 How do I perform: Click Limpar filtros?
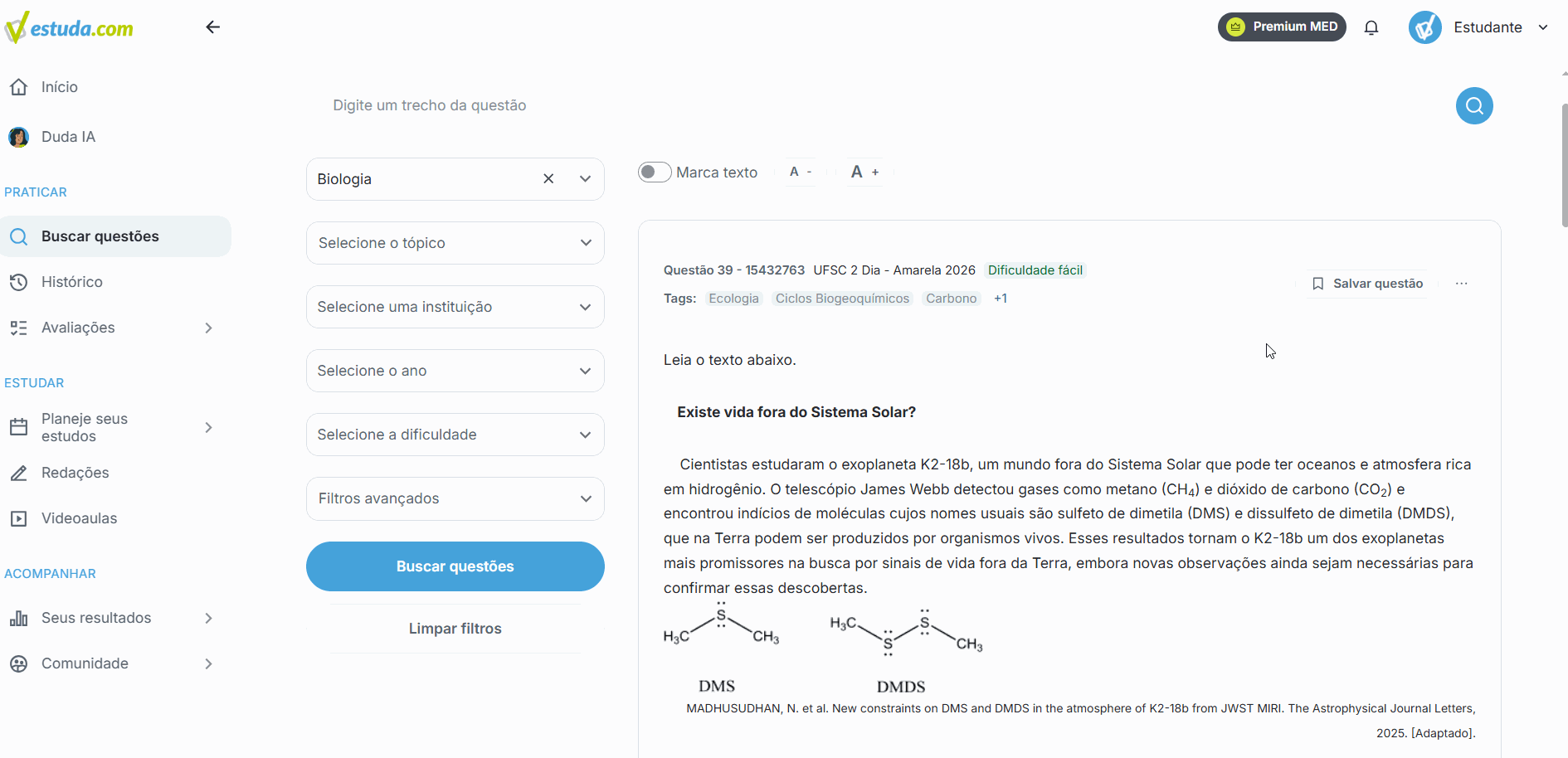point(455,629)
